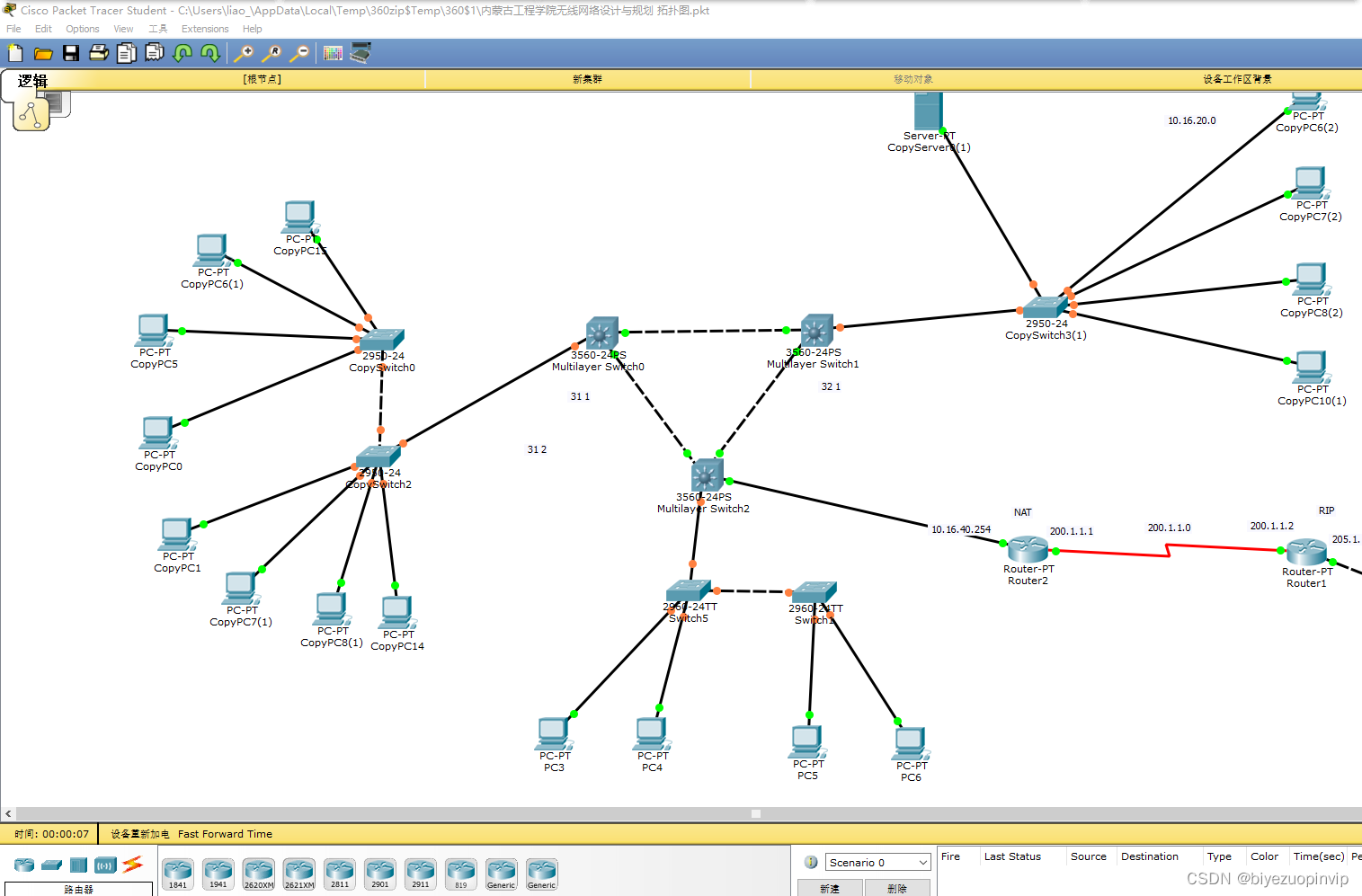Viewport: 1362px width, 896px height.
Task: Pick the 1941 router model
Action: point(218,874)
